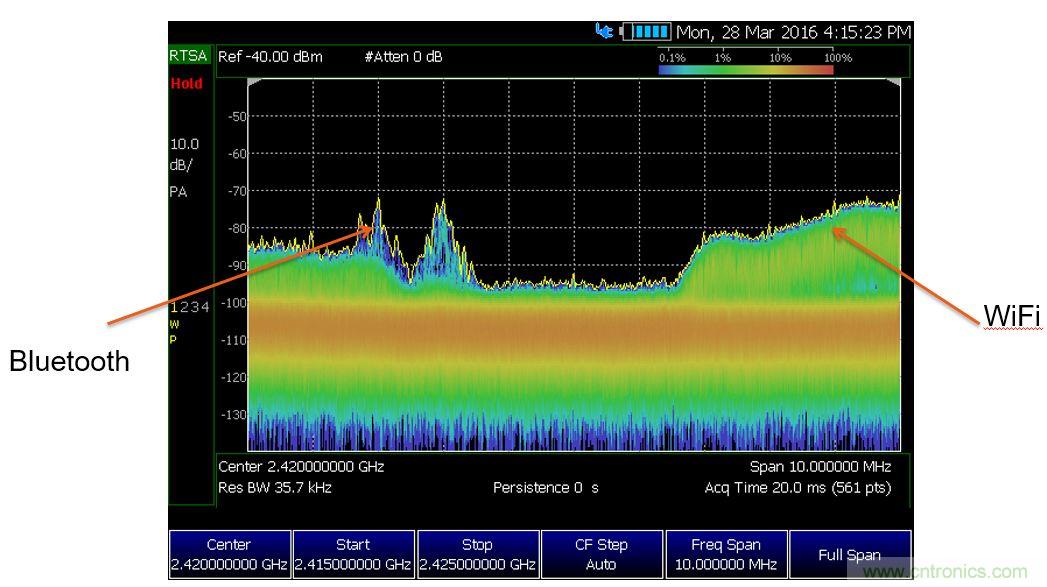Screen dimensions: 1047x587
Task: Select trace number 1 indicator
Action: 174,307
